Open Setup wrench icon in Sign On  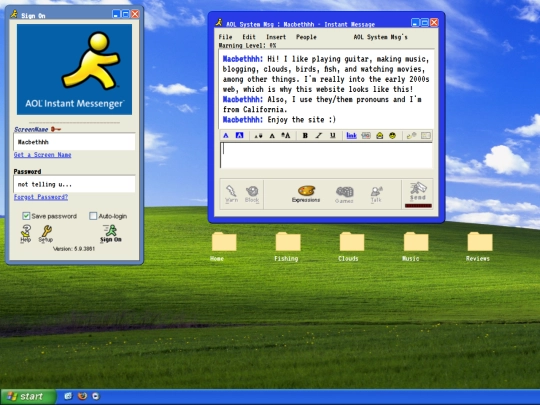[x=46, y=233]
